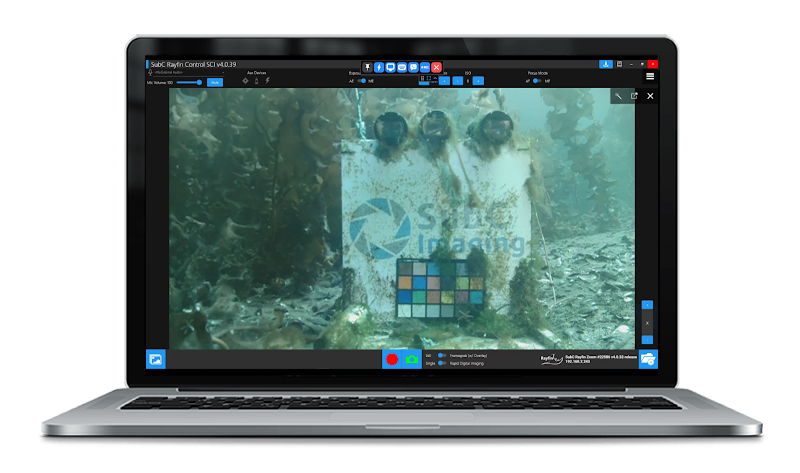
Task: Click the blue Mute button
Action: 214,82
